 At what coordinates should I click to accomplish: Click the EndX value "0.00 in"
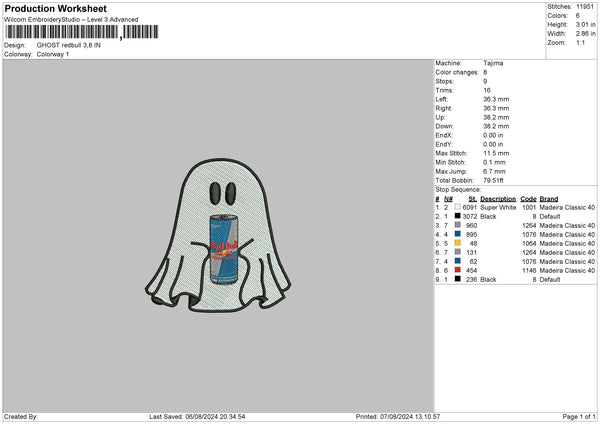[x=493, y=135]
